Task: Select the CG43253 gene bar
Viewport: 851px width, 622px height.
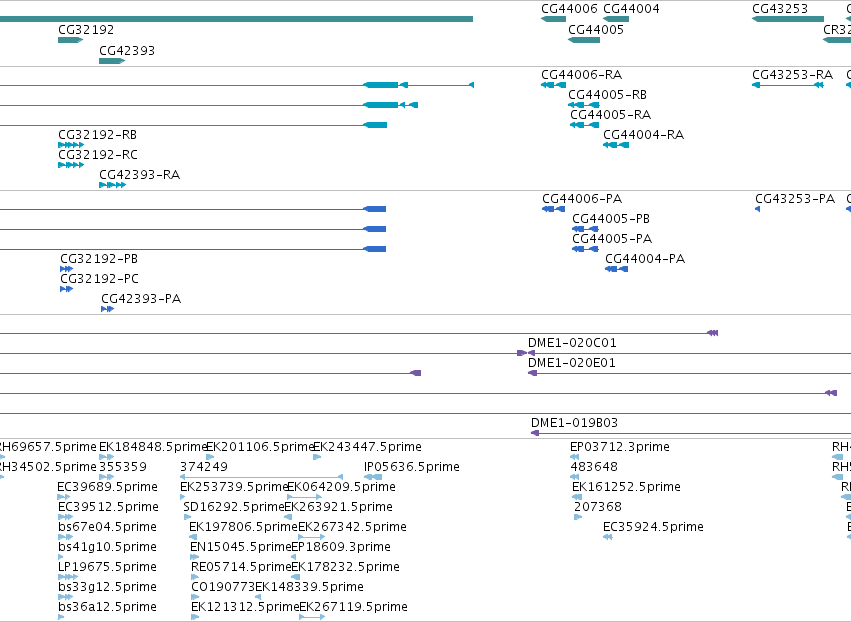Action: click(788, 19)
